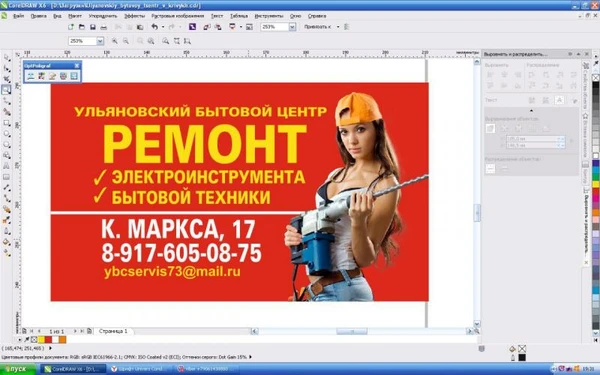The width and height of the screenshot is (600, 375).
Task: Collapse the Align and Distribute docker title arrow
Action: (x=578, y=54)
